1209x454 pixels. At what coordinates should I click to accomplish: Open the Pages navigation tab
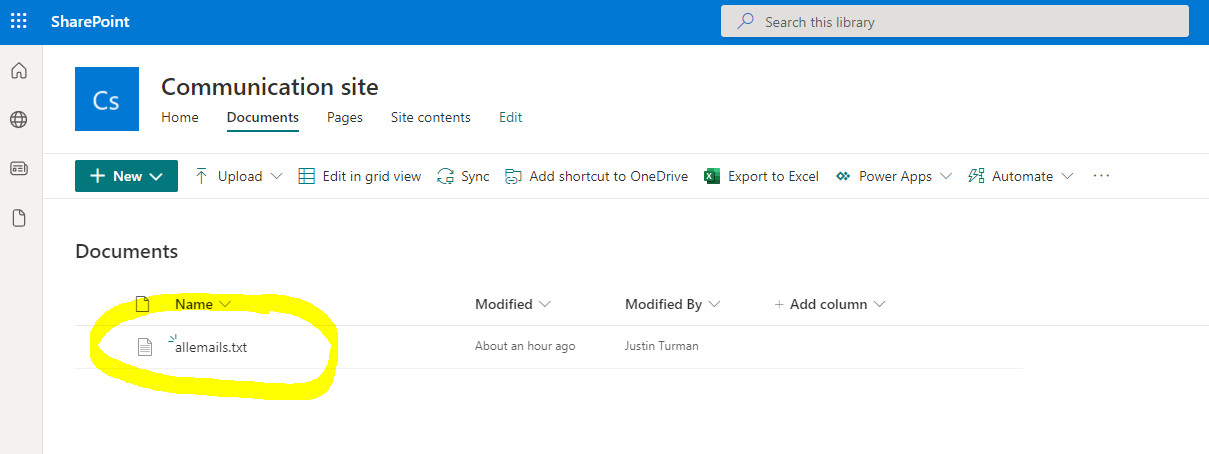coord(344,117)
